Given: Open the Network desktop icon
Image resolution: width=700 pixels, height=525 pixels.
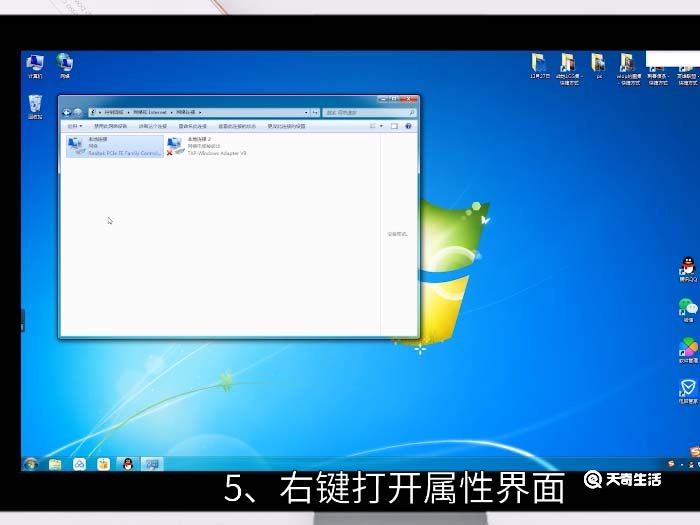Looking at the screenshot, I should click(65, 66).
